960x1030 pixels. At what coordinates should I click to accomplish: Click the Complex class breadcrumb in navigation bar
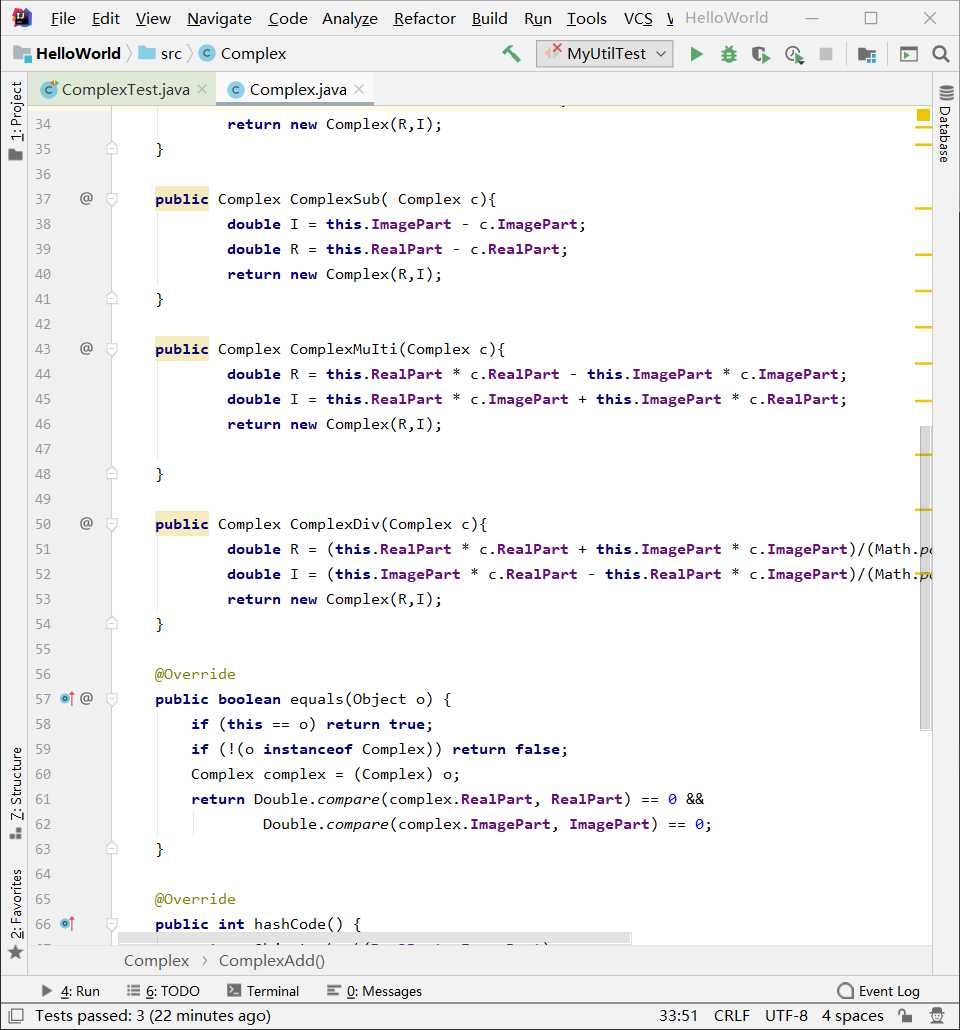[242, 54]
